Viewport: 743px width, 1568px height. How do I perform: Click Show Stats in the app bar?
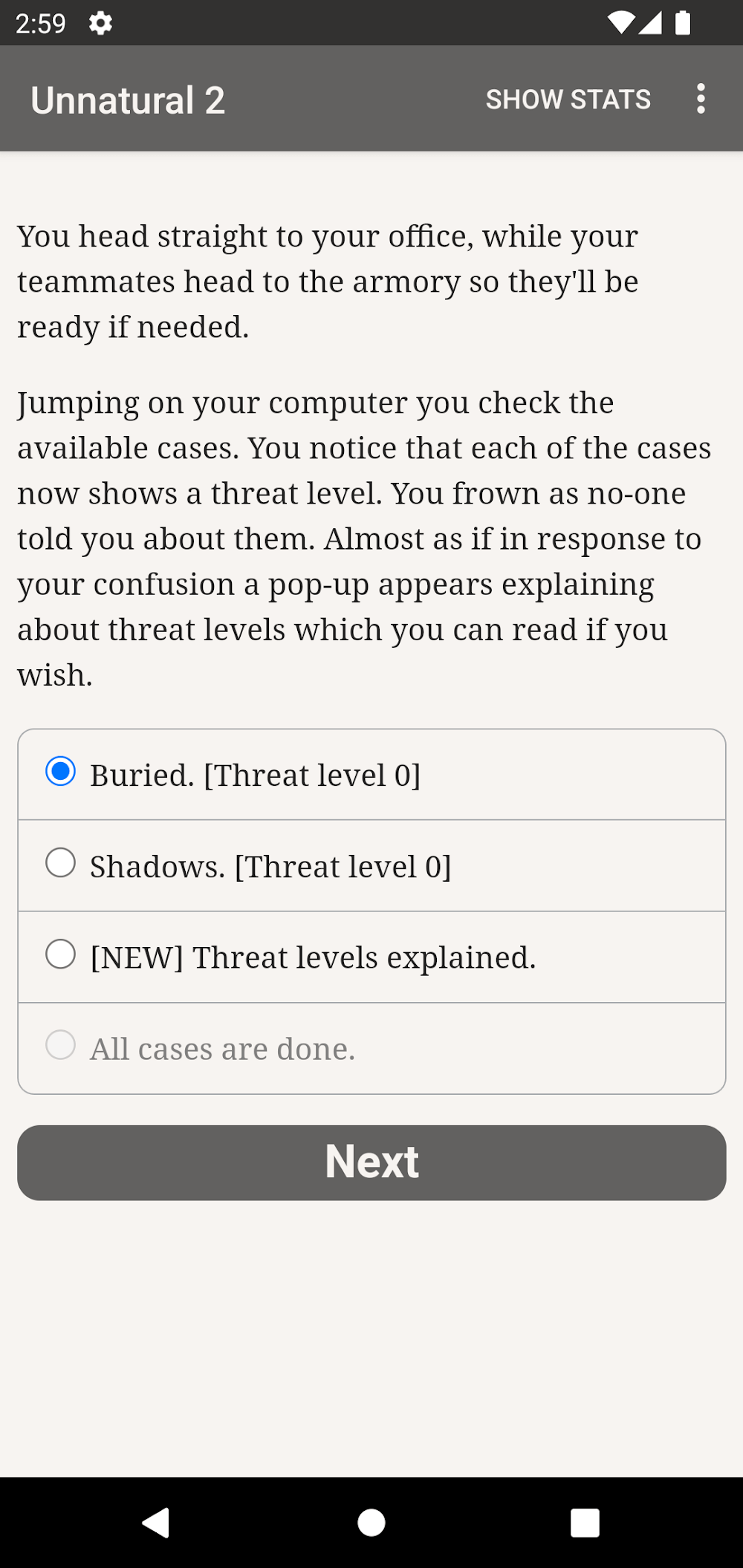tap(568, 100)
